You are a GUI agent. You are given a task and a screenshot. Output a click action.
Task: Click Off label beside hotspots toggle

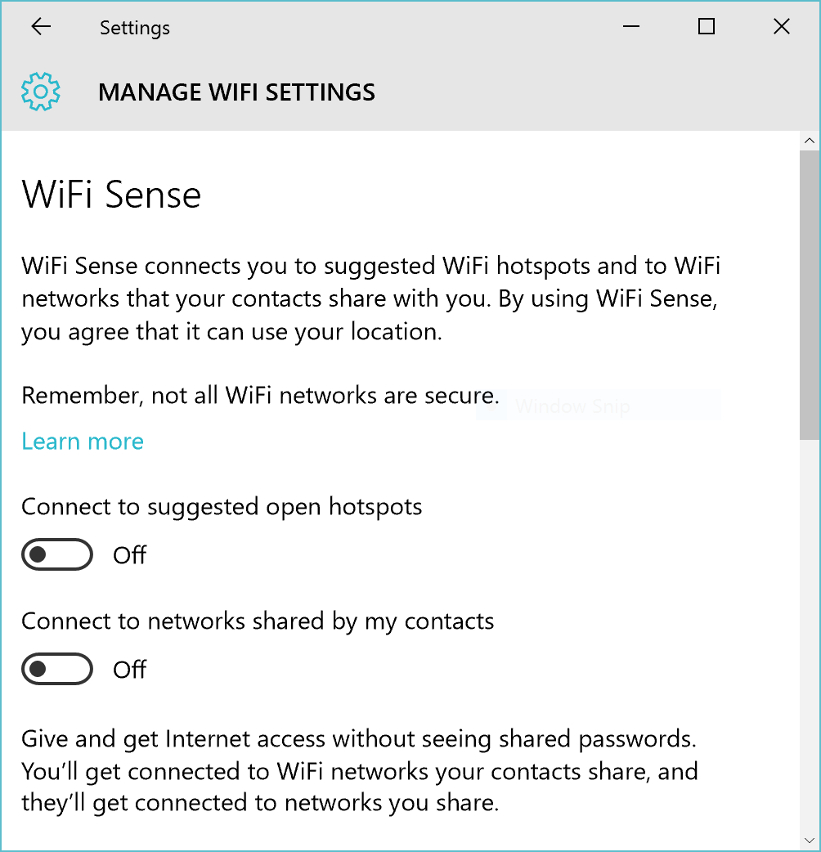pyautogui.click(x=129, y=555)
